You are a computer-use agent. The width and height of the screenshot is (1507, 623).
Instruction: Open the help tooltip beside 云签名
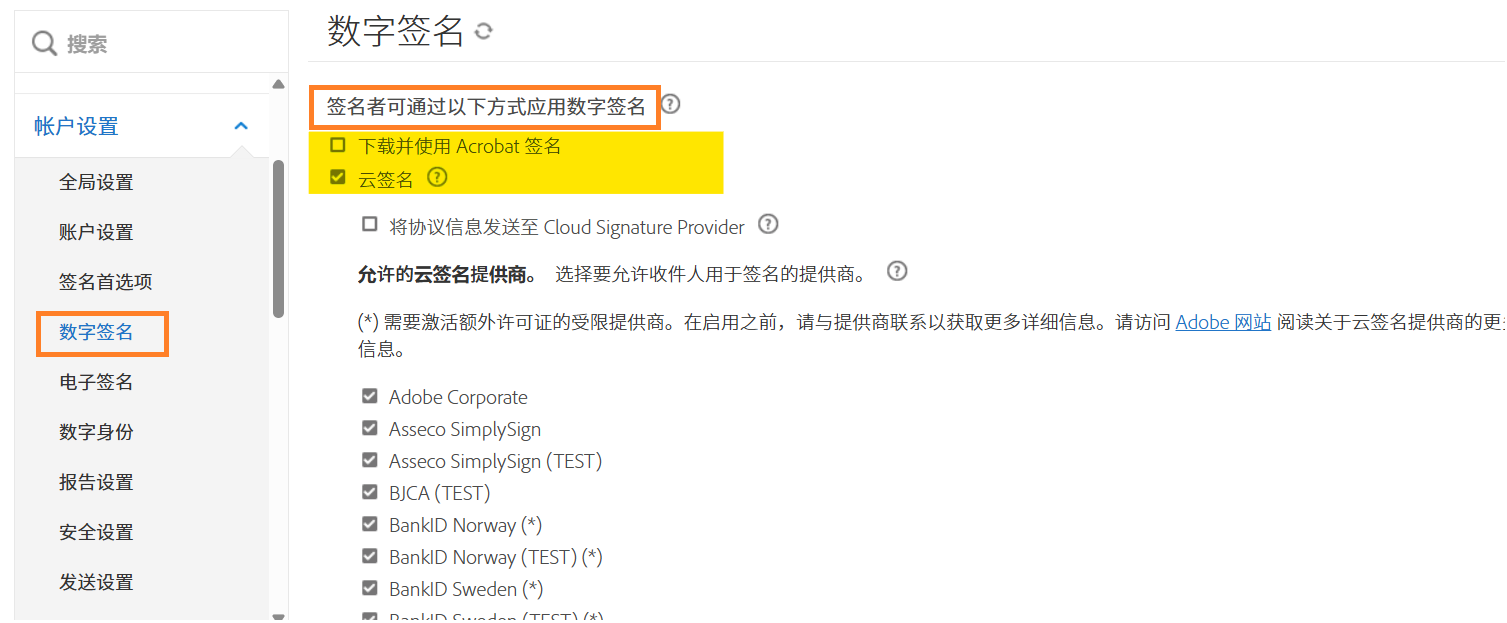coord(437,178)
